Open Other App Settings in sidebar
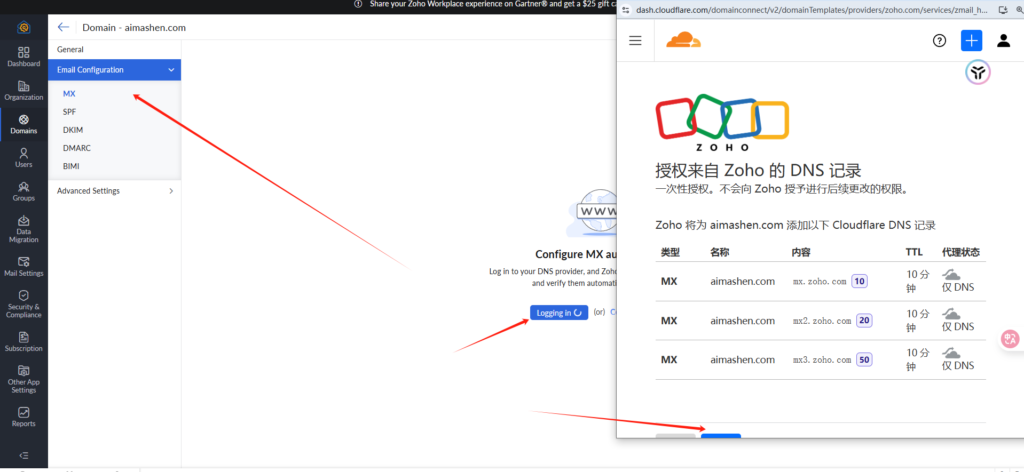The height and width of the screenshot is (472, 1024). pyautogui.click(x=24, y=379)
